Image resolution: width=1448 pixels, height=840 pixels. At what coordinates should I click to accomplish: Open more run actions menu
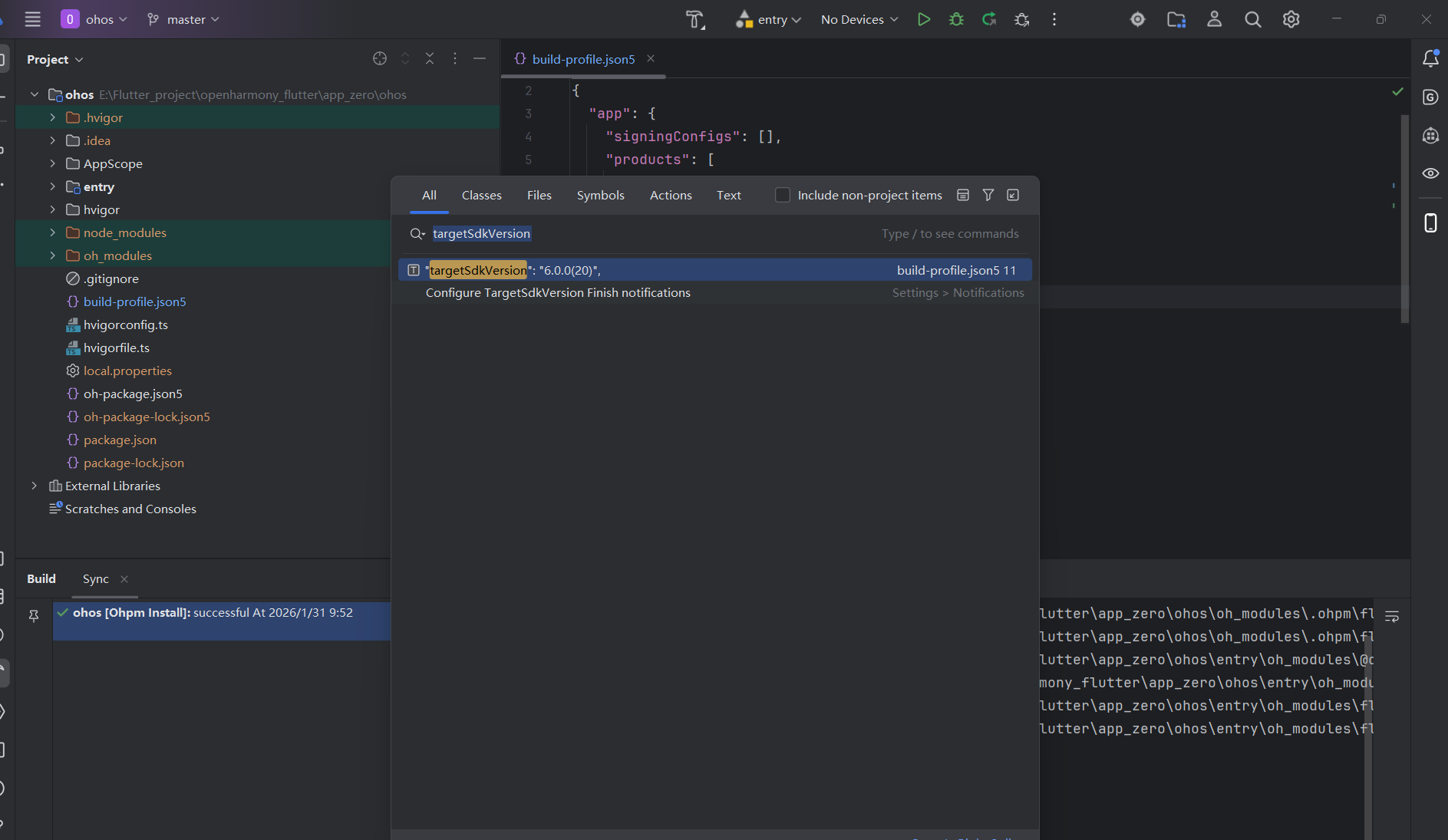click(1054, 19)
